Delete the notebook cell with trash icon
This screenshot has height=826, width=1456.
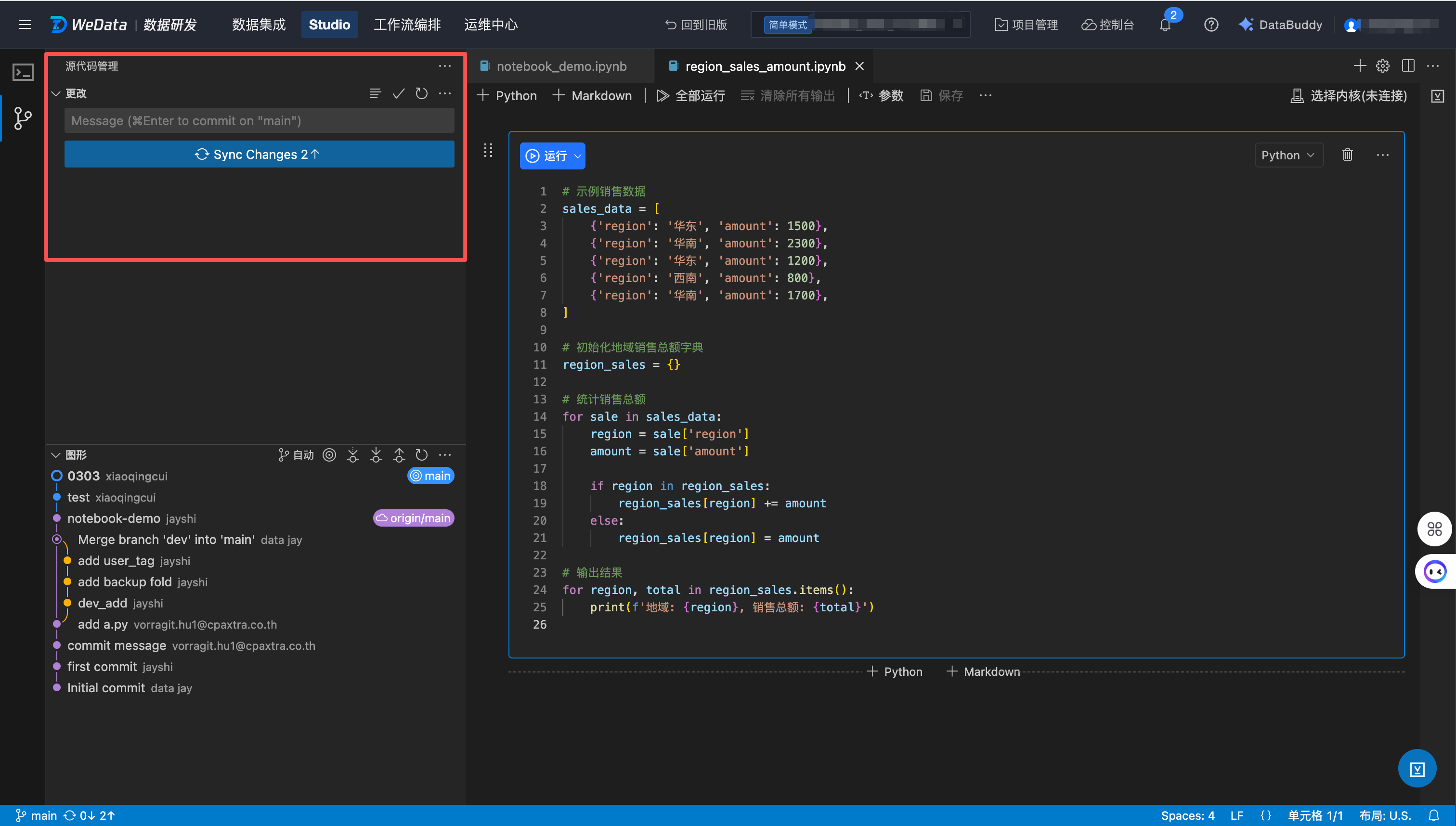1347,155
